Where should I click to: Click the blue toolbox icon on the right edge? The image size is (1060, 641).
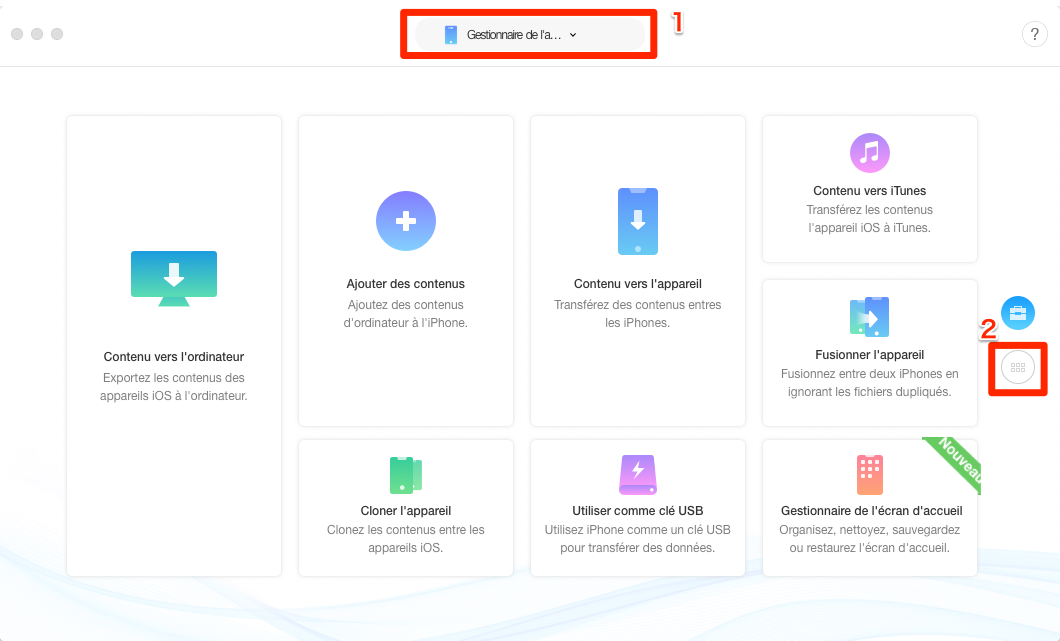click(x=1018, y=313)
